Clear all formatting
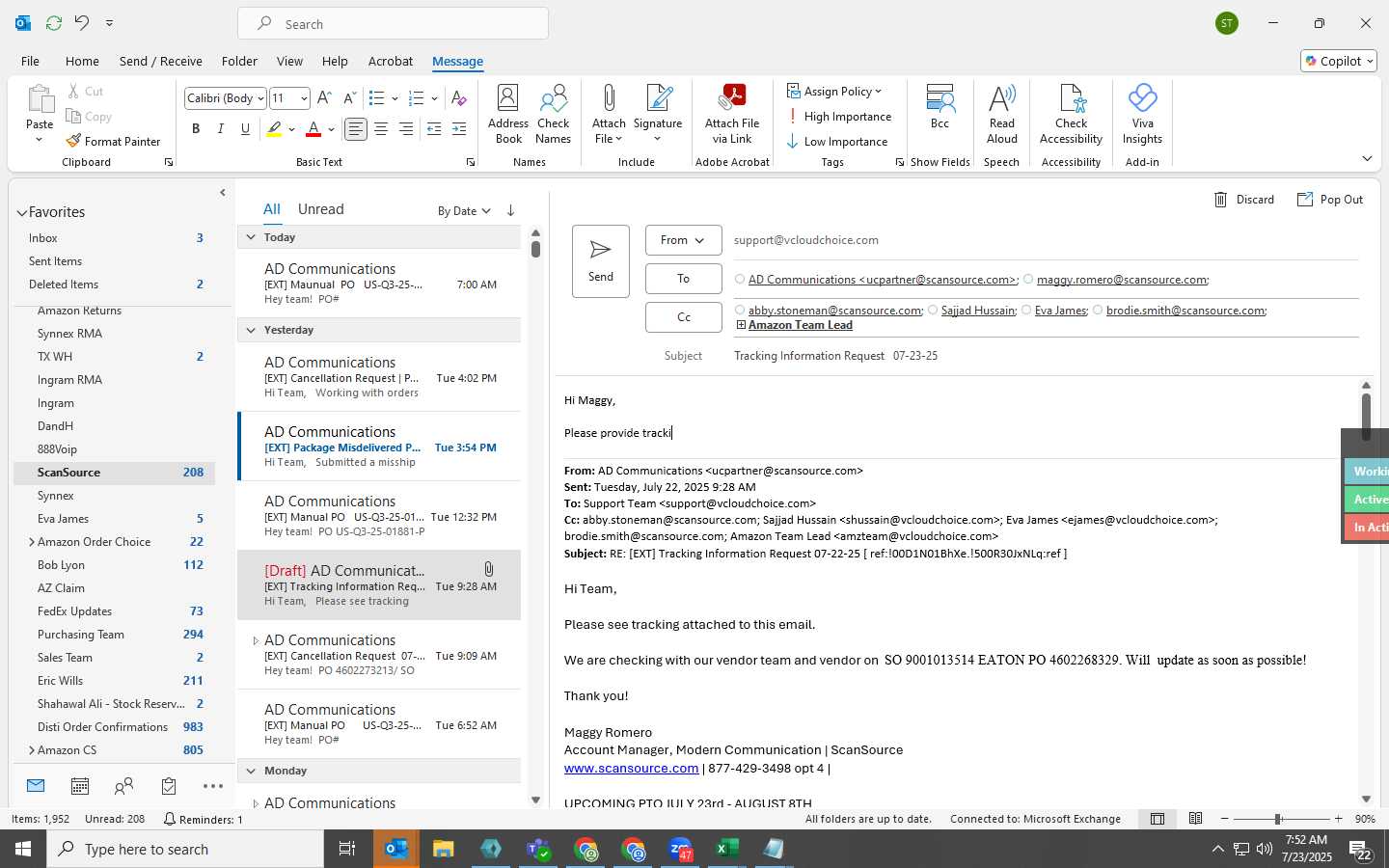 (x=459, y=98)
